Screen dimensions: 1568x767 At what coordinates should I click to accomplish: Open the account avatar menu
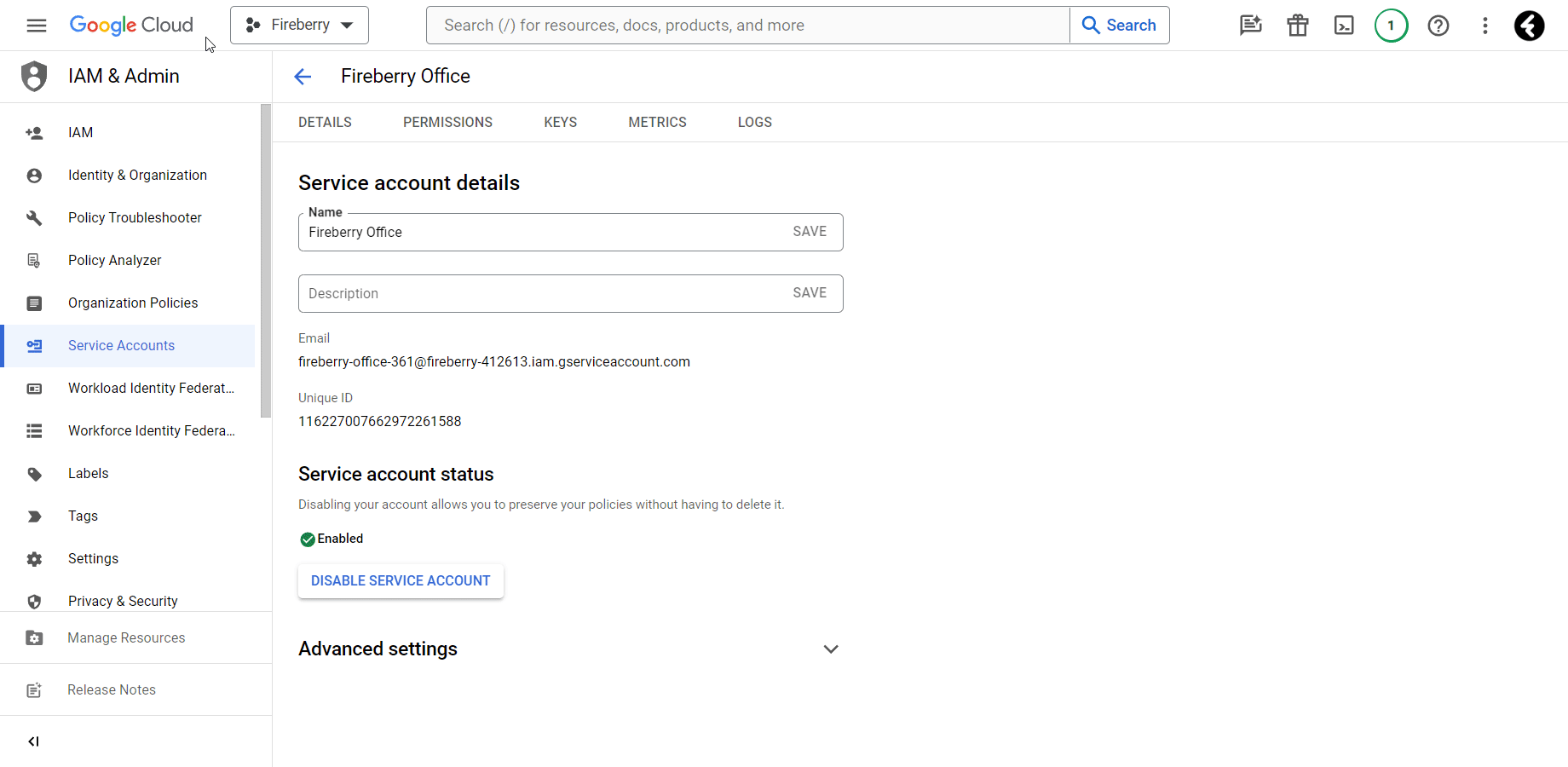click(1530, 26)
